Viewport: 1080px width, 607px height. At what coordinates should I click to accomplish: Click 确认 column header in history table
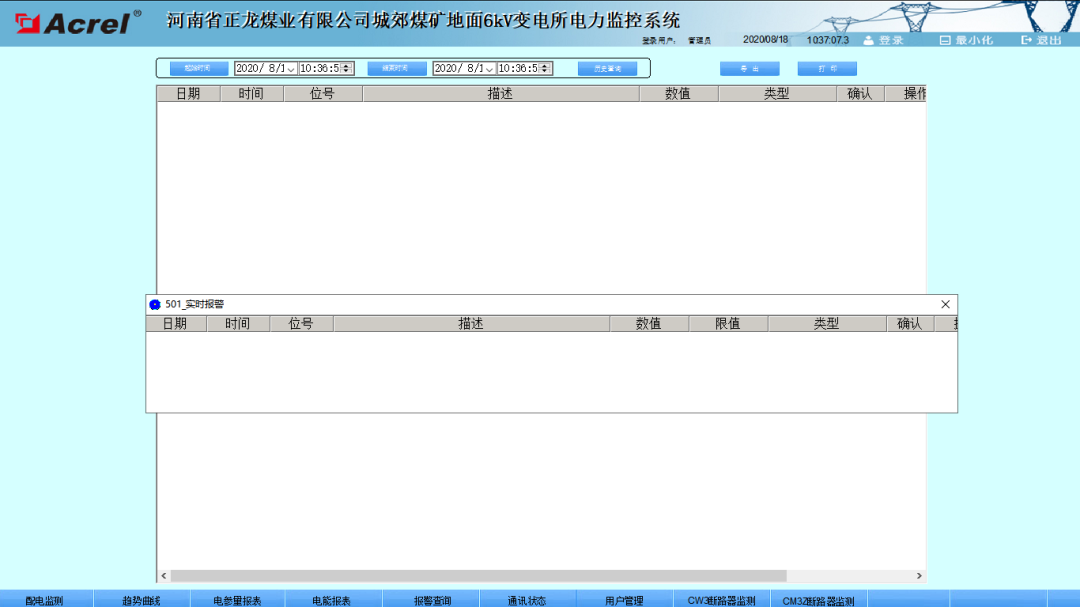[x=860, y=94]
